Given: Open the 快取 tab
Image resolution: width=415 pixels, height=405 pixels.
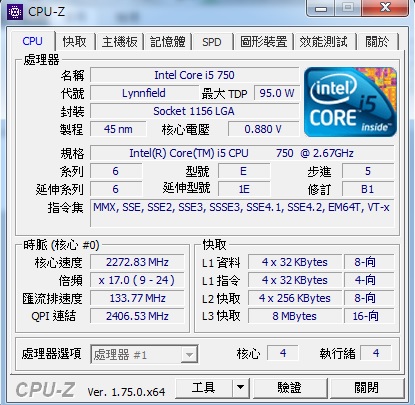Looking at the screenshot, I should click(75, 42).
